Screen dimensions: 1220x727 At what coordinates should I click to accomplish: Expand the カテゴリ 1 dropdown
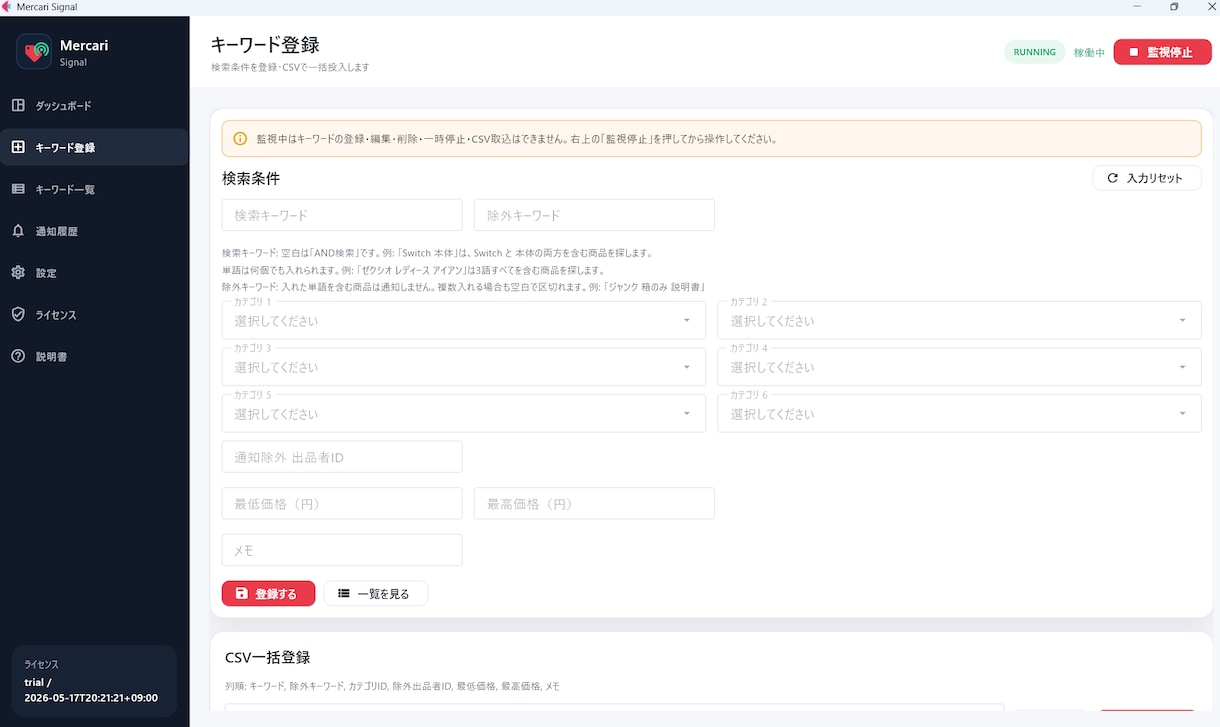464,320
